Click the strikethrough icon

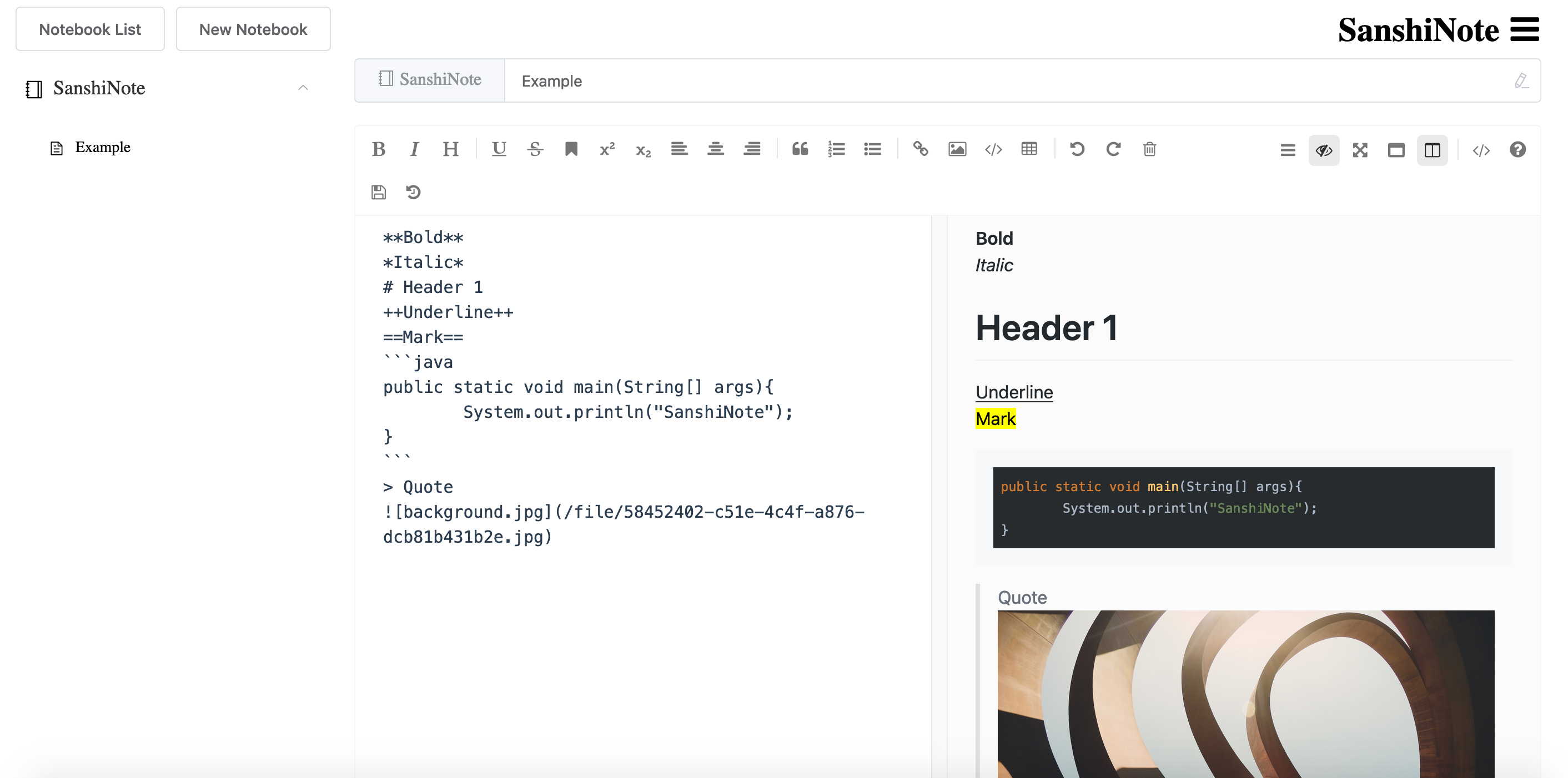[535, 149]
